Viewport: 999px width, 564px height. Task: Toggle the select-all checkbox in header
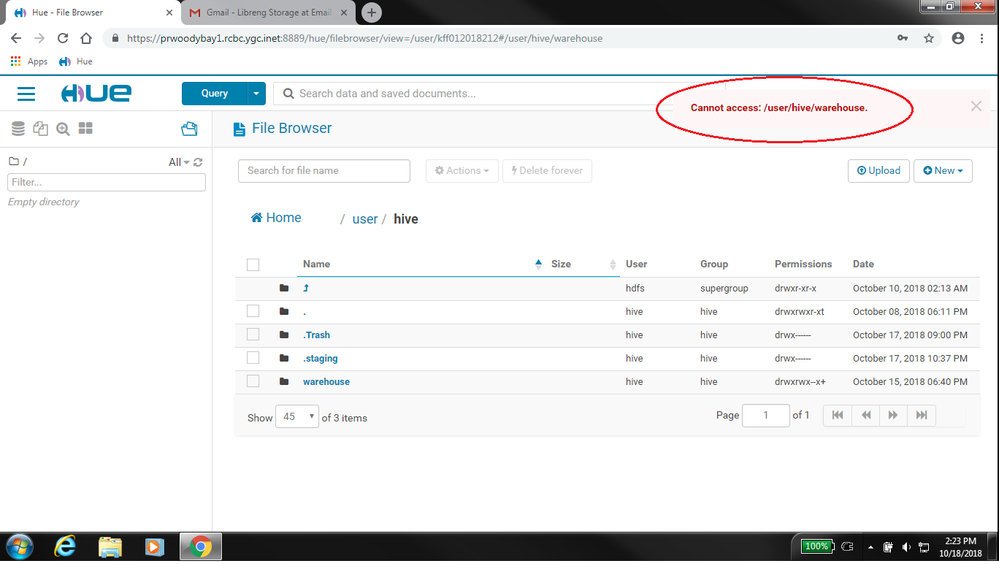pyautogui.click(x=253, y=264)
